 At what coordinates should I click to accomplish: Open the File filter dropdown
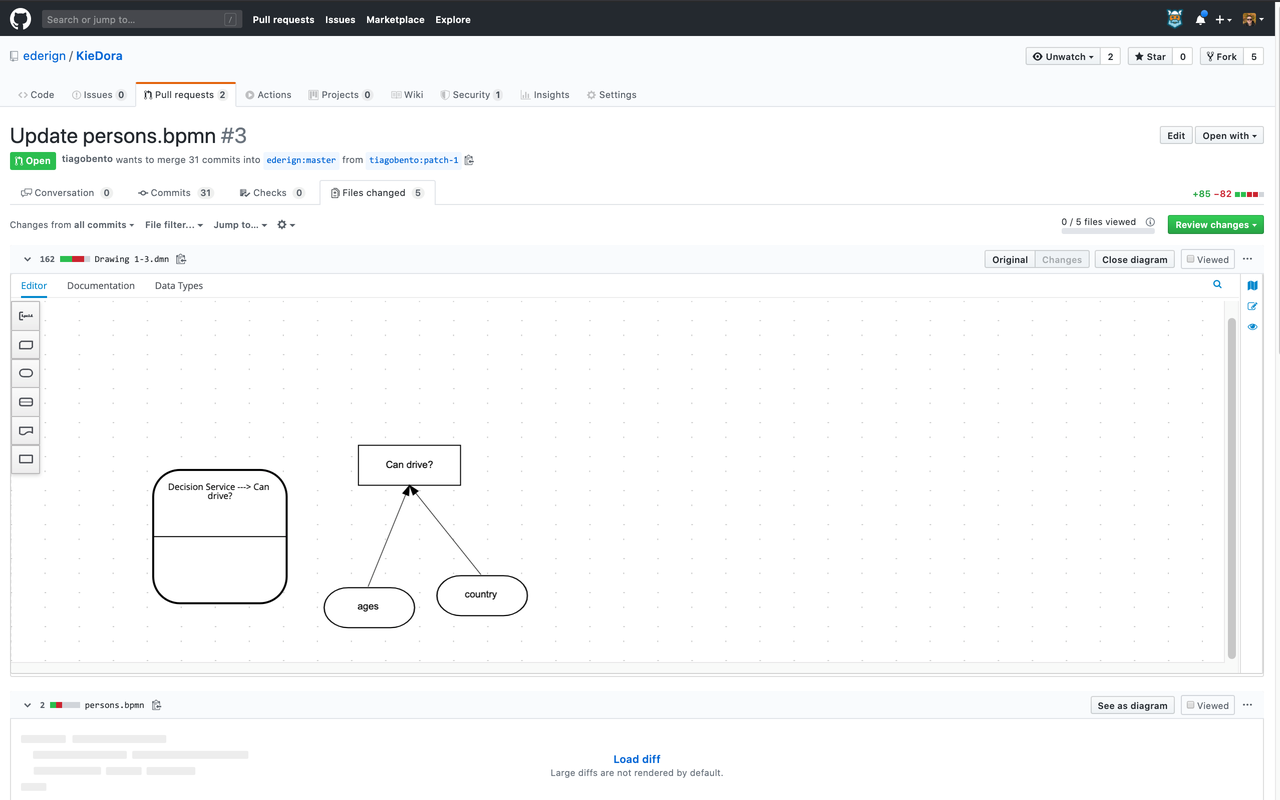(x=174, y=225)
